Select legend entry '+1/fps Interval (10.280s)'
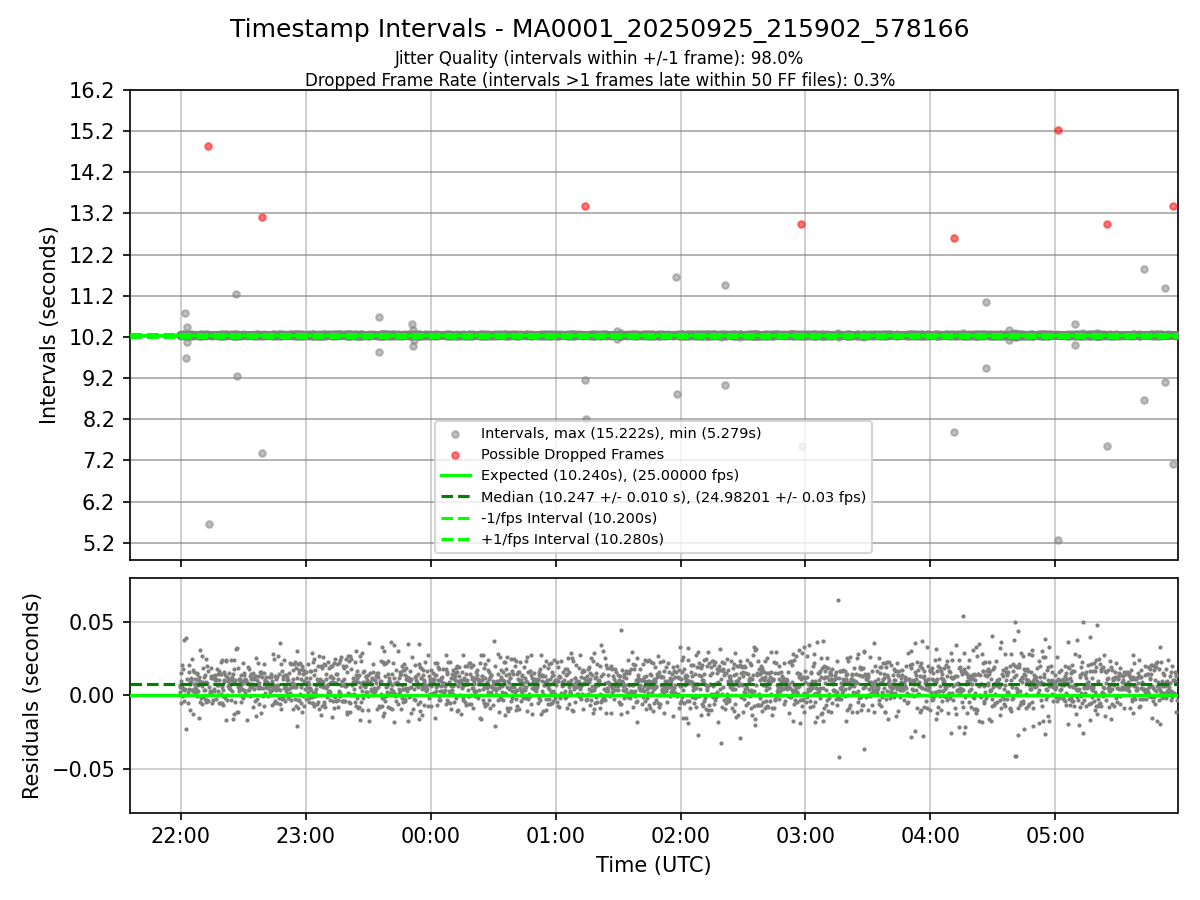Image resolution: width=1200 pixels, height=900 pixels. [x=572, y=539]
